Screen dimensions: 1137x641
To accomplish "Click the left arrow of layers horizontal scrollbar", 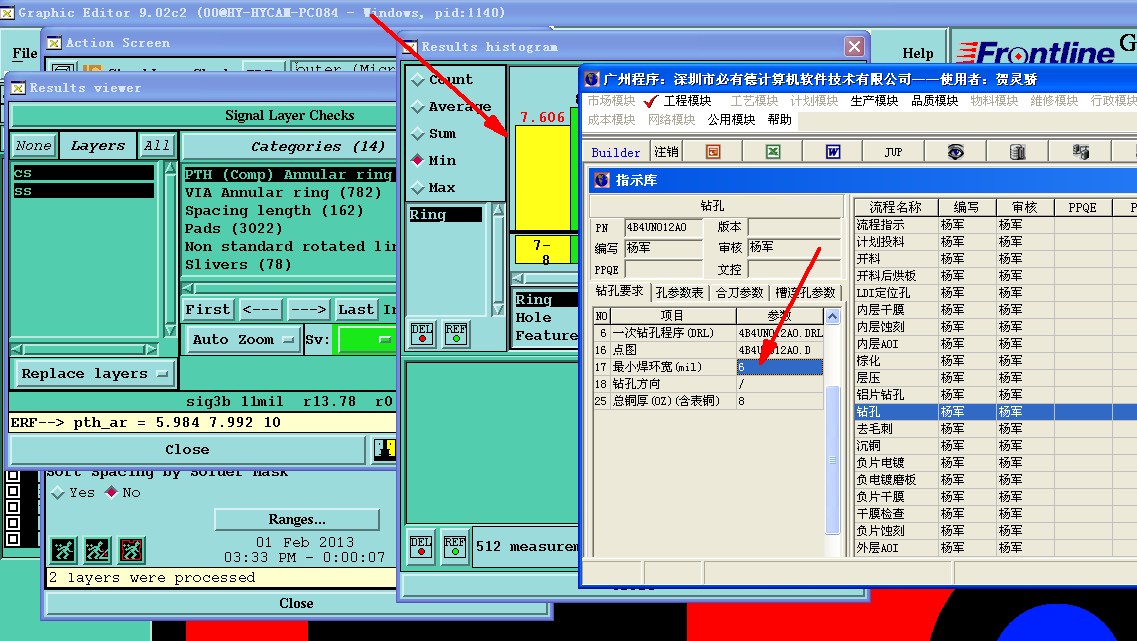I will [17, 350].
